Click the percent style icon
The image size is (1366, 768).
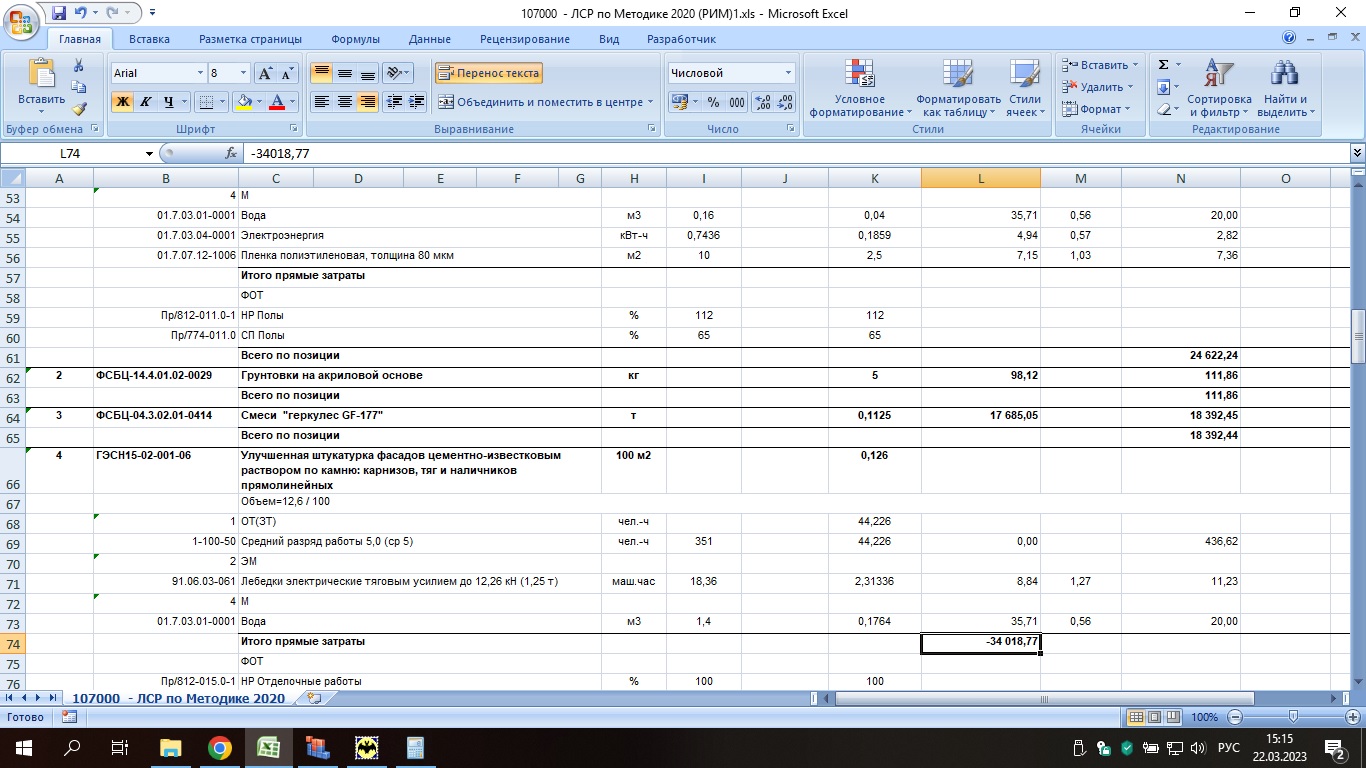point(713,102)
